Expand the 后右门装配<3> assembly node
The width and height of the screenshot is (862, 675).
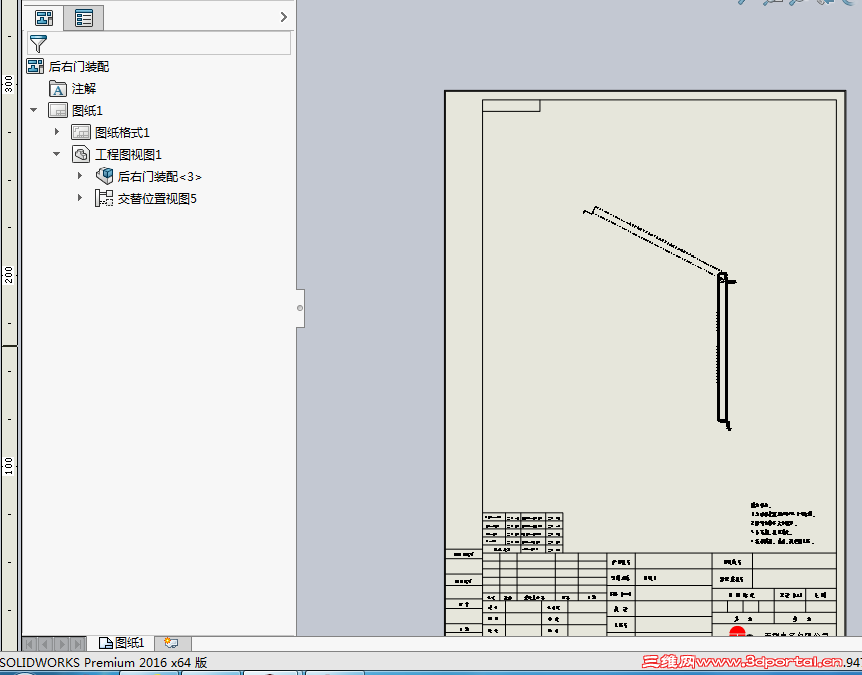(x=80, y=176)
